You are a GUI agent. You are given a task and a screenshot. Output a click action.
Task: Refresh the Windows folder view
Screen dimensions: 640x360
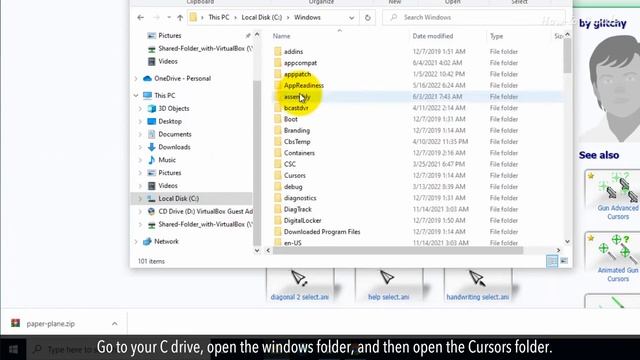tap(367, 18)
